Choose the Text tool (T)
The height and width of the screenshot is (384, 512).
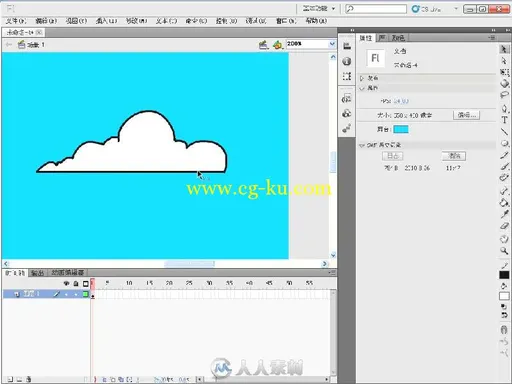[x=504, y=120]
